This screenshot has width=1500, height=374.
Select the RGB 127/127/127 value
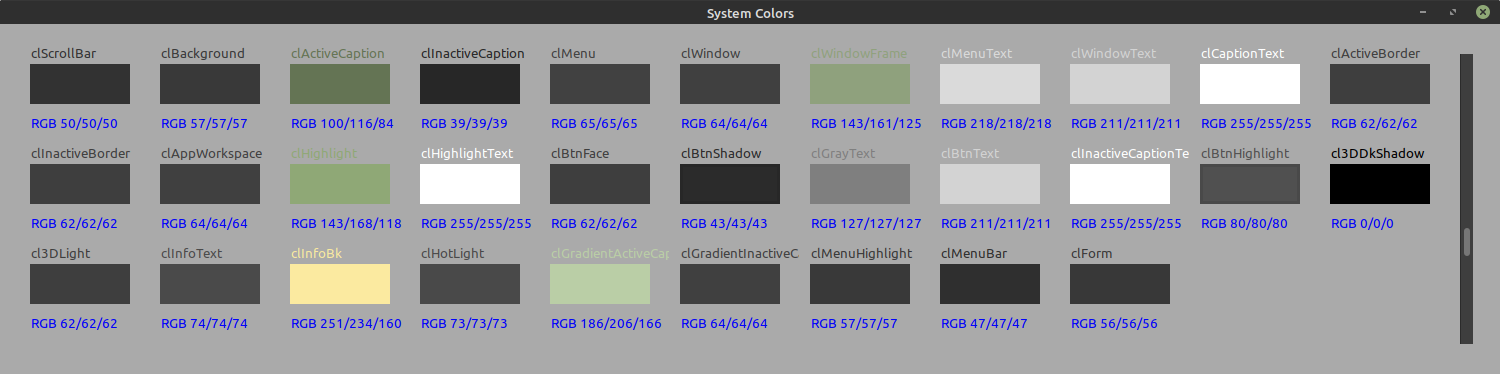click(866, 224)
